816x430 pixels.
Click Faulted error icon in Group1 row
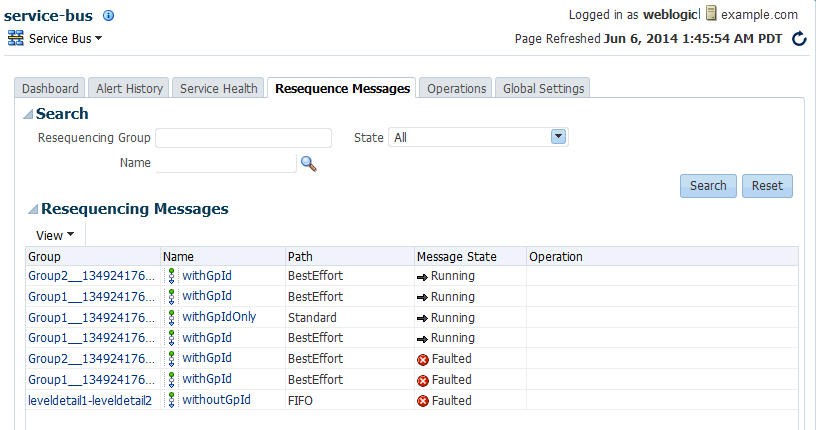tap(423, 381)
